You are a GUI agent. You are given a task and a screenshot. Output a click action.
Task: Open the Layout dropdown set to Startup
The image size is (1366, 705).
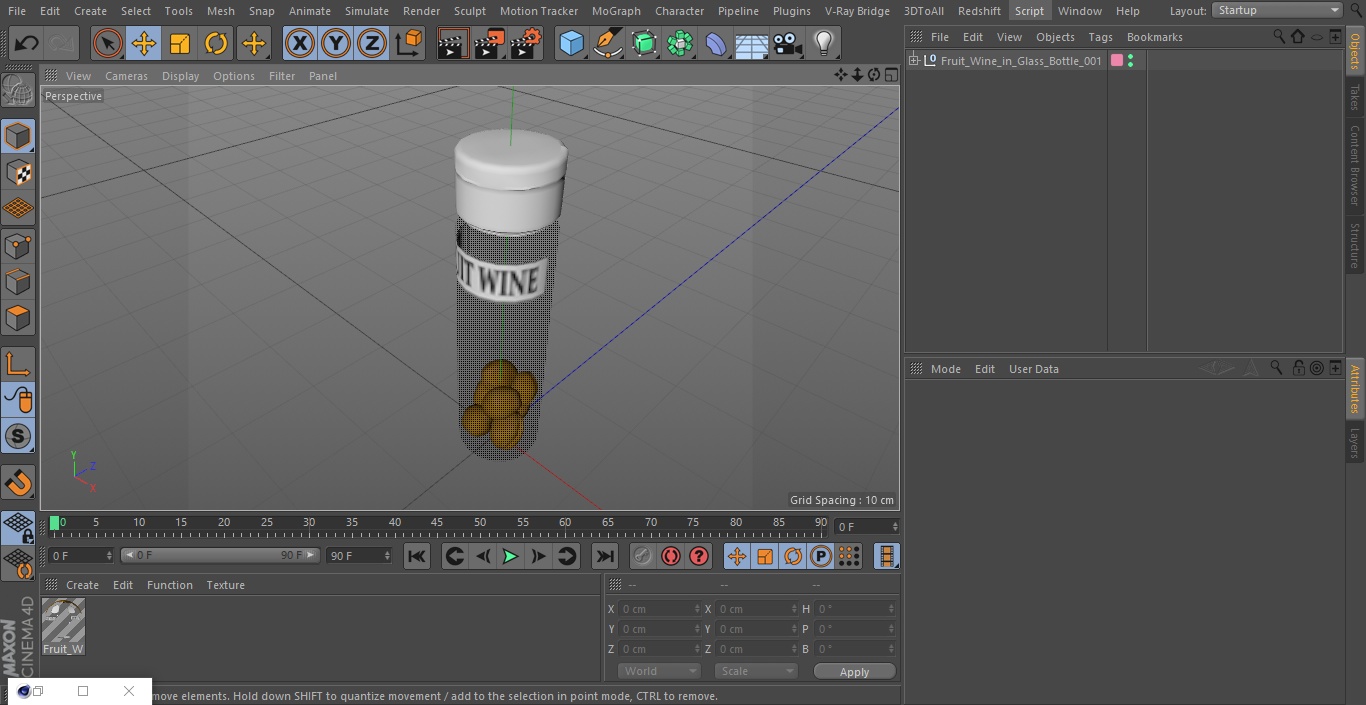tap(1277, 10)
